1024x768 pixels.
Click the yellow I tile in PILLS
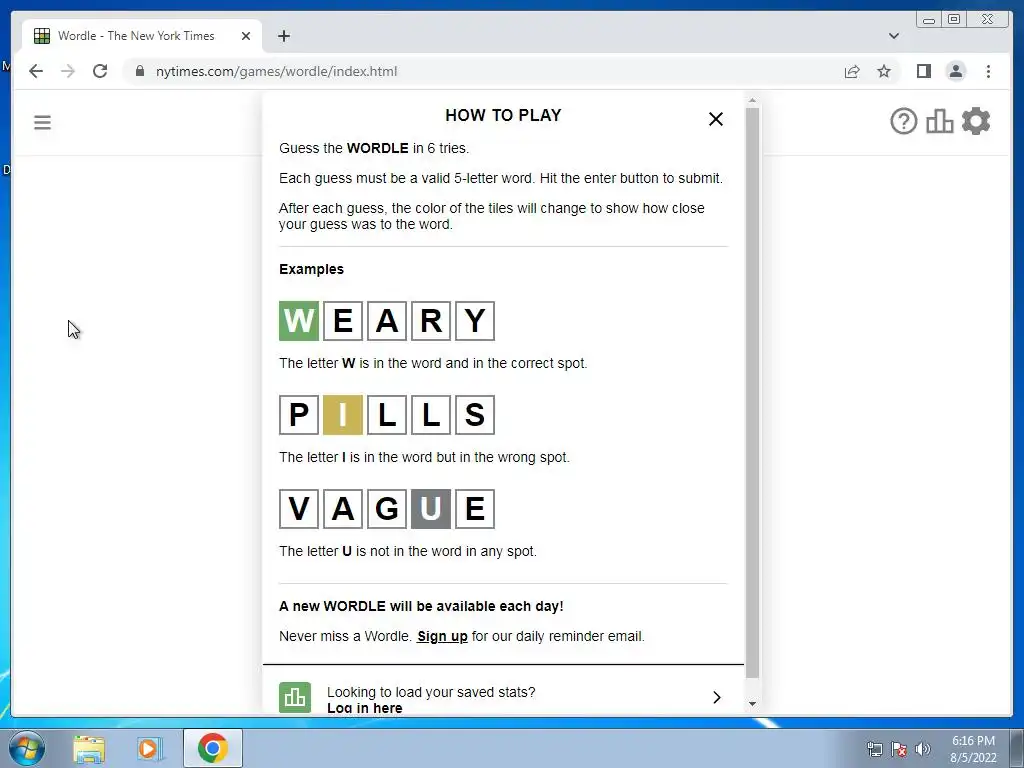[x=343, y=415]
